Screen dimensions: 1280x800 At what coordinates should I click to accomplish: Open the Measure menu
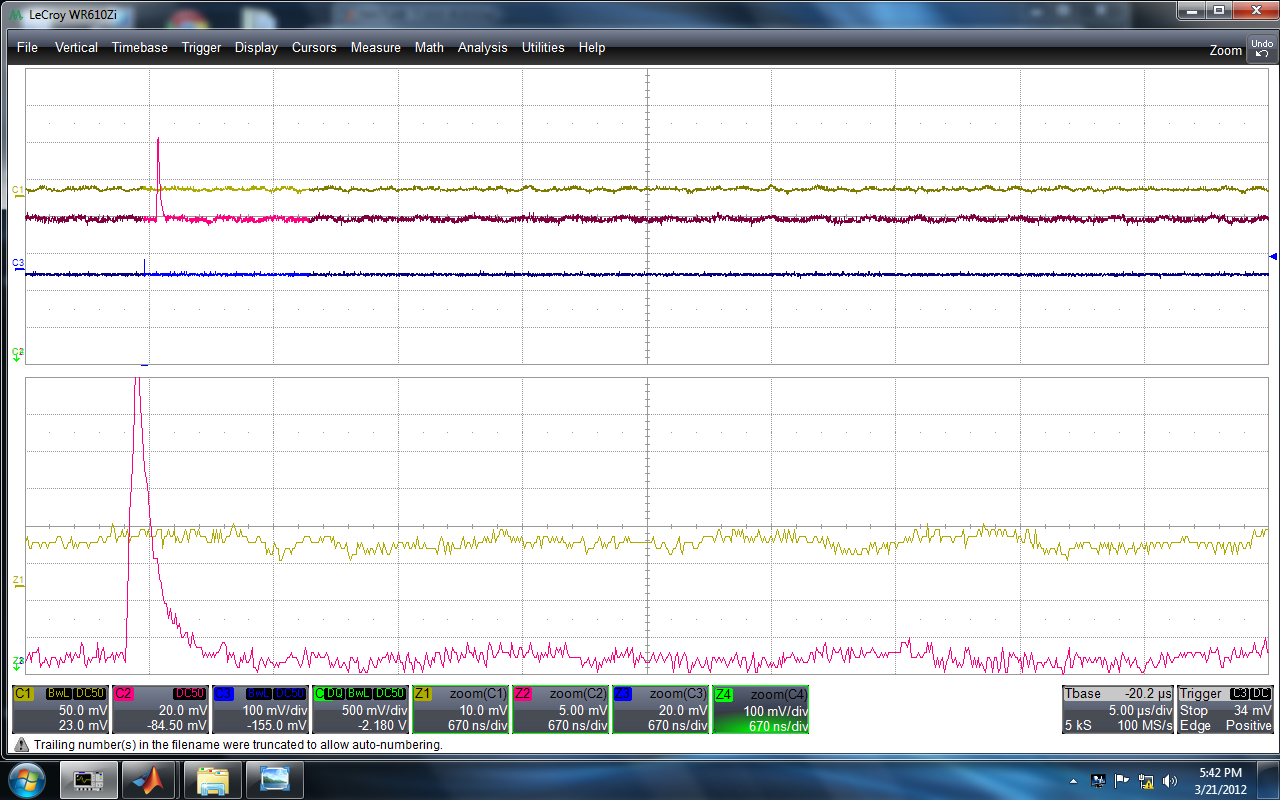click(x=375, y=47)
